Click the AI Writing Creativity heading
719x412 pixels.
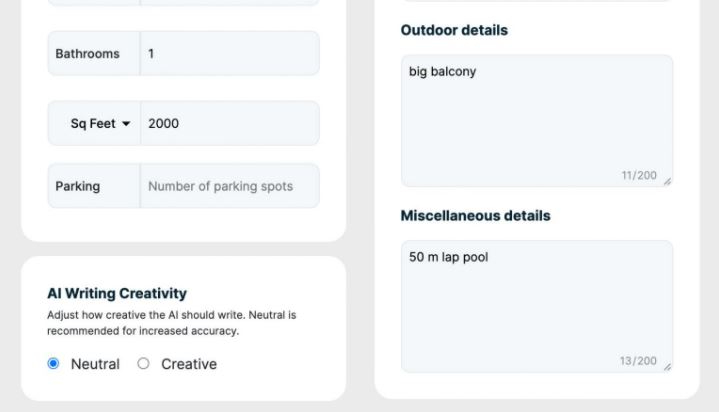[117, 293]
